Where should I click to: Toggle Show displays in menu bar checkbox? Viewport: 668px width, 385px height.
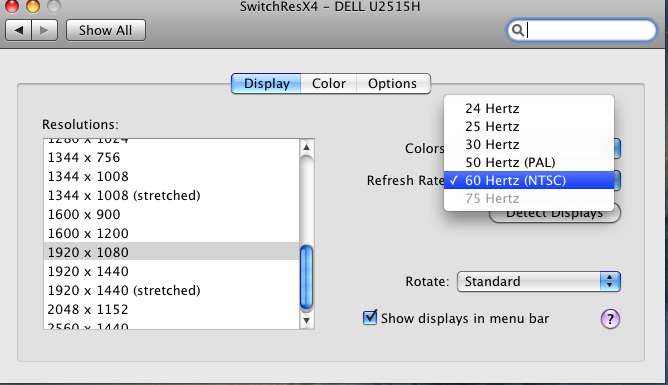point(370,318)
